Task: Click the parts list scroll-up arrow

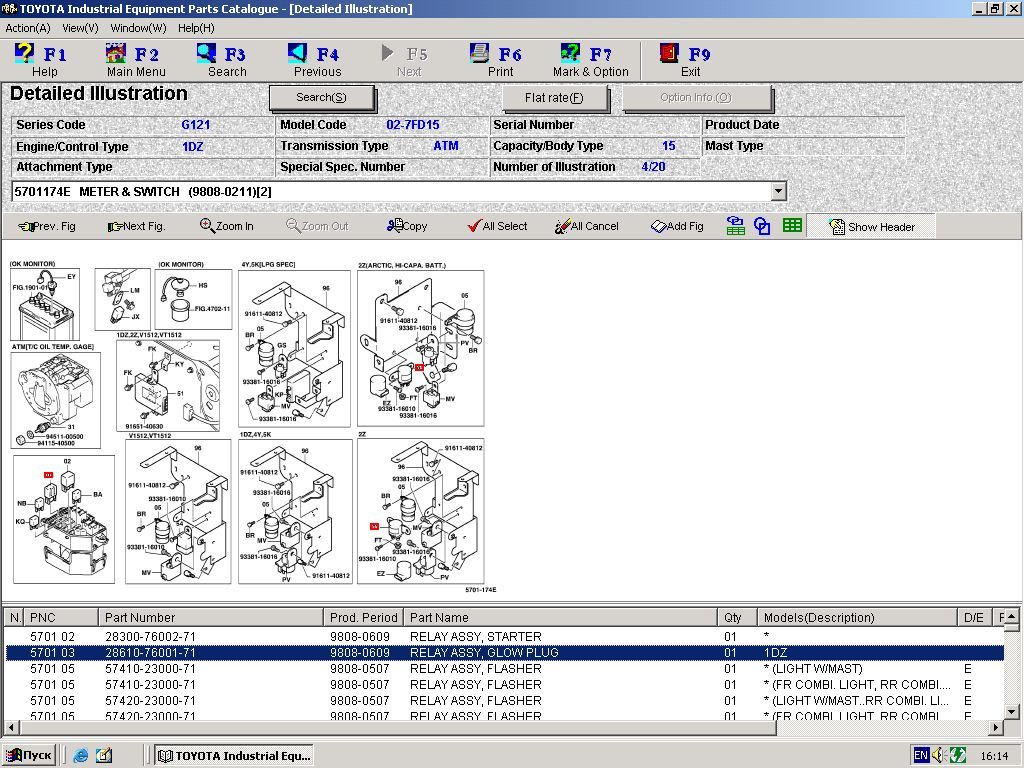Action: (x=1011, y=616)
